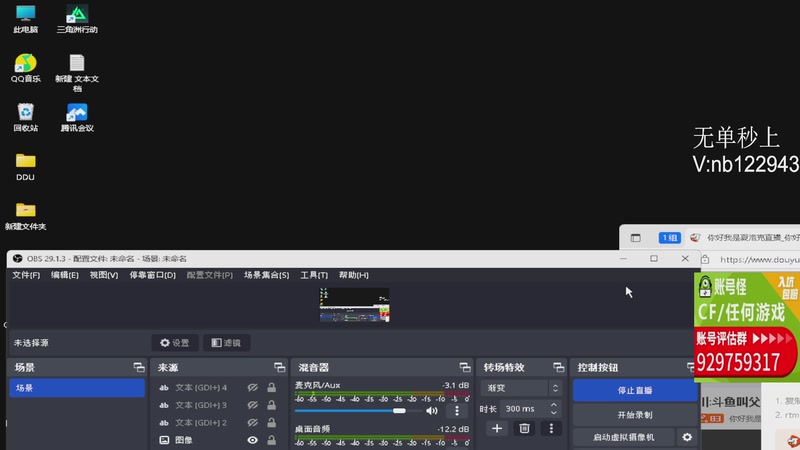The height and width of the screenshot is (450, 800).
Task: Click the OBS logo in title bar
Action: [17, 259]
